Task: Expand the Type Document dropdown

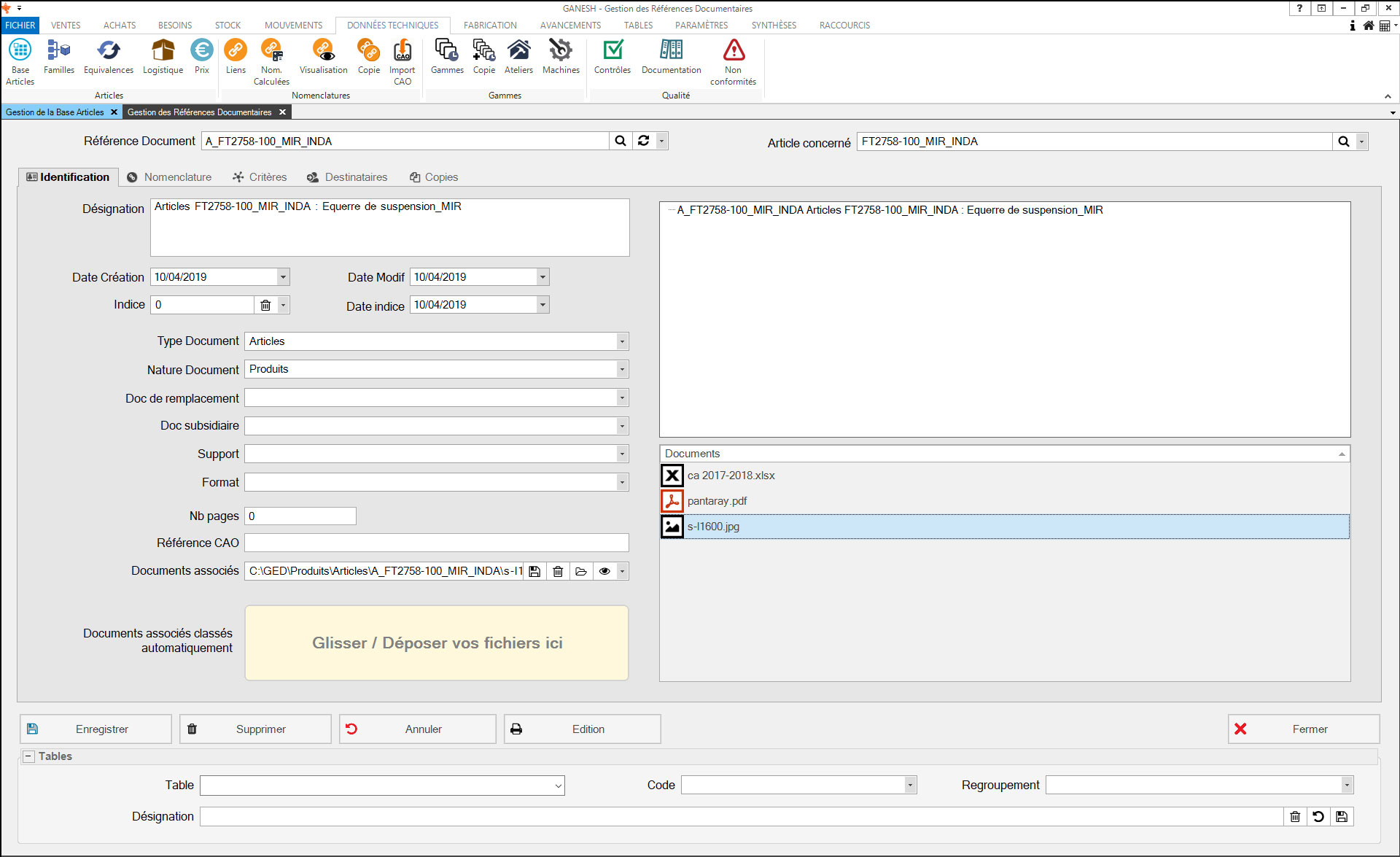Action: pos(622,341)
